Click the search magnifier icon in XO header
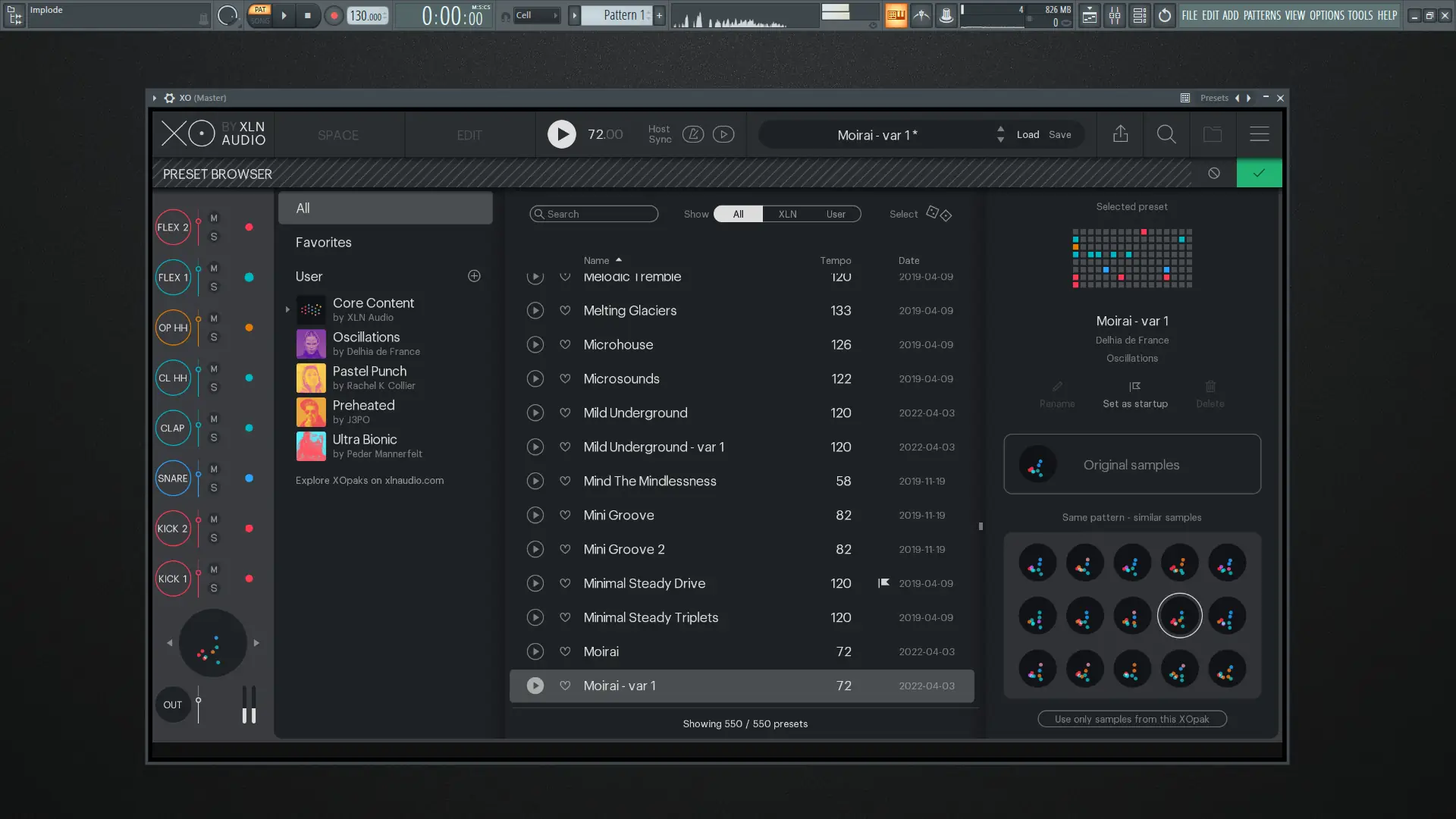The width and height of the screenshot is (1456, 819). 1166,134
